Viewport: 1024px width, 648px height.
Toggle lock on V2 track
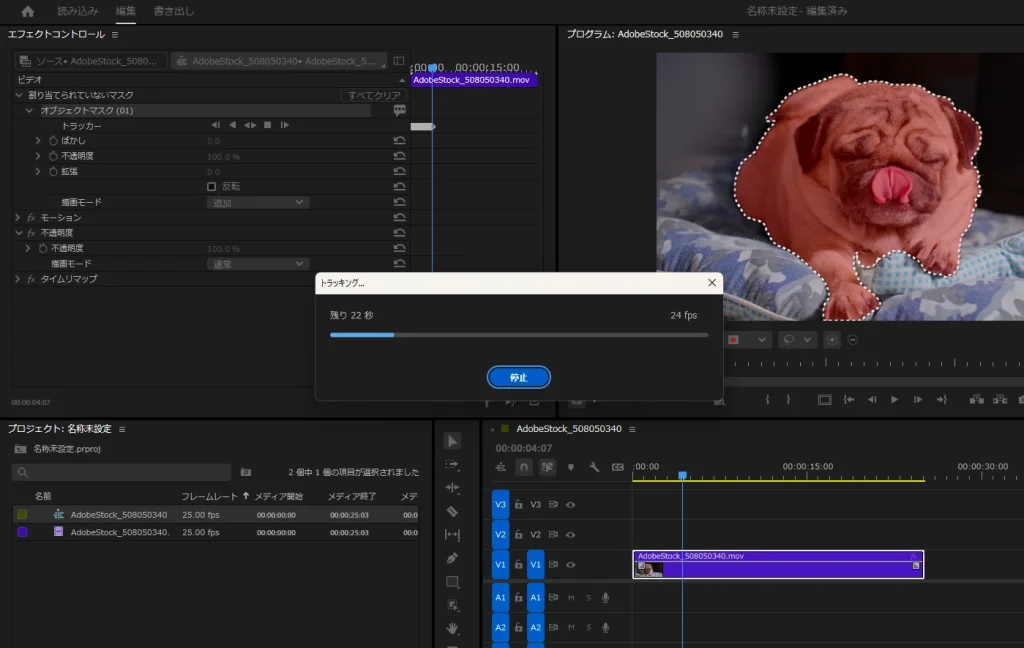[x=518, y=535]
